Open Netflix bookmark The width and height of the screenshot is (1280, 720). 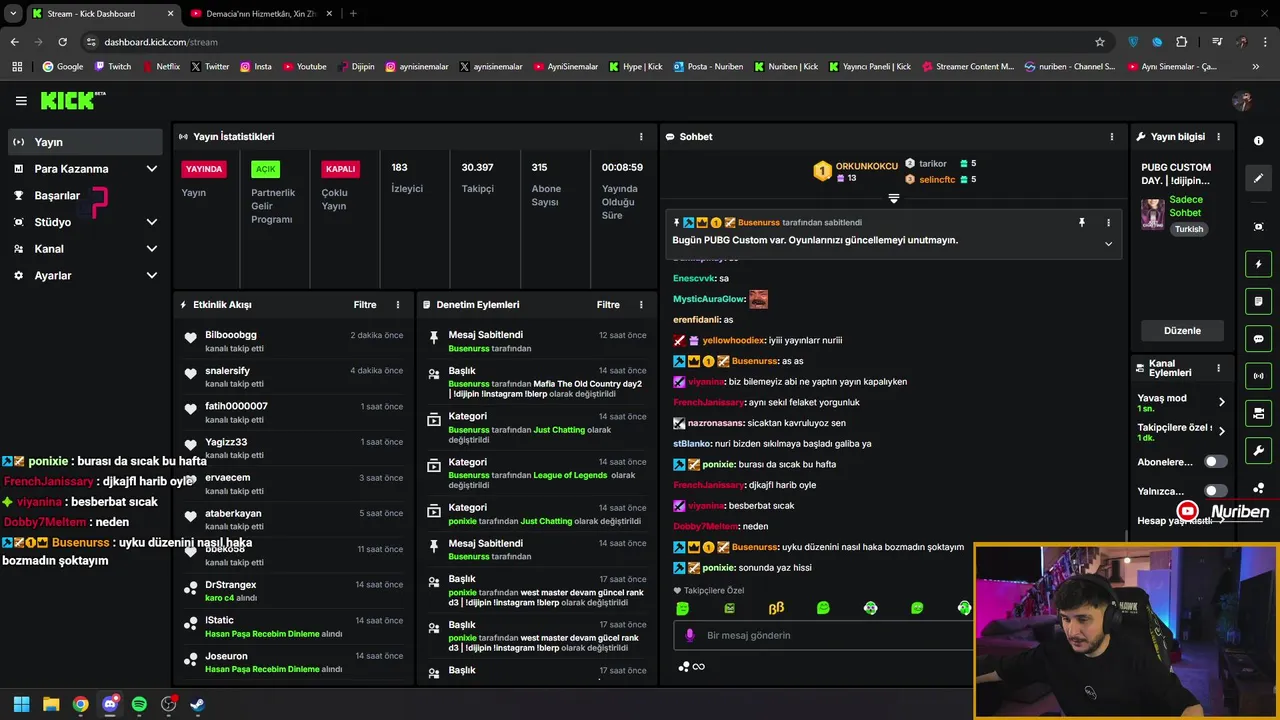pos(160,67)
